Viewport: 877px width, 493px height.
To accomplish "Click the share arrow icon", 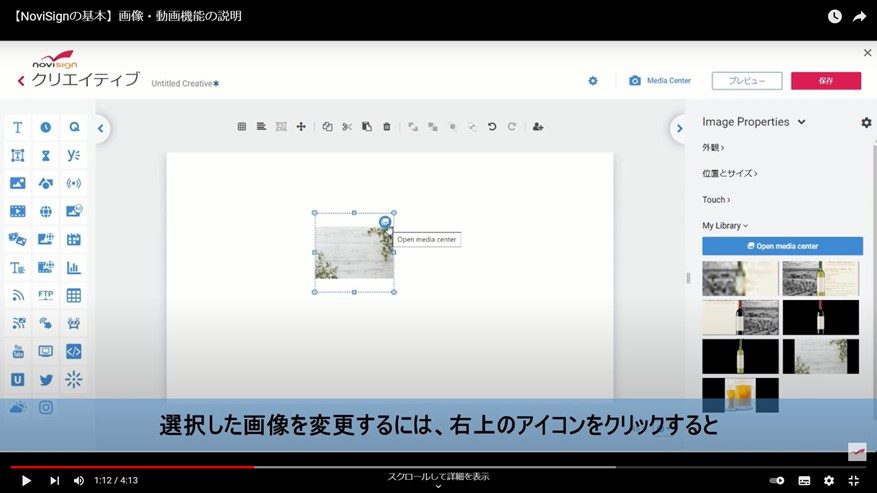I will pyautogui.click(x=859, y=17).
